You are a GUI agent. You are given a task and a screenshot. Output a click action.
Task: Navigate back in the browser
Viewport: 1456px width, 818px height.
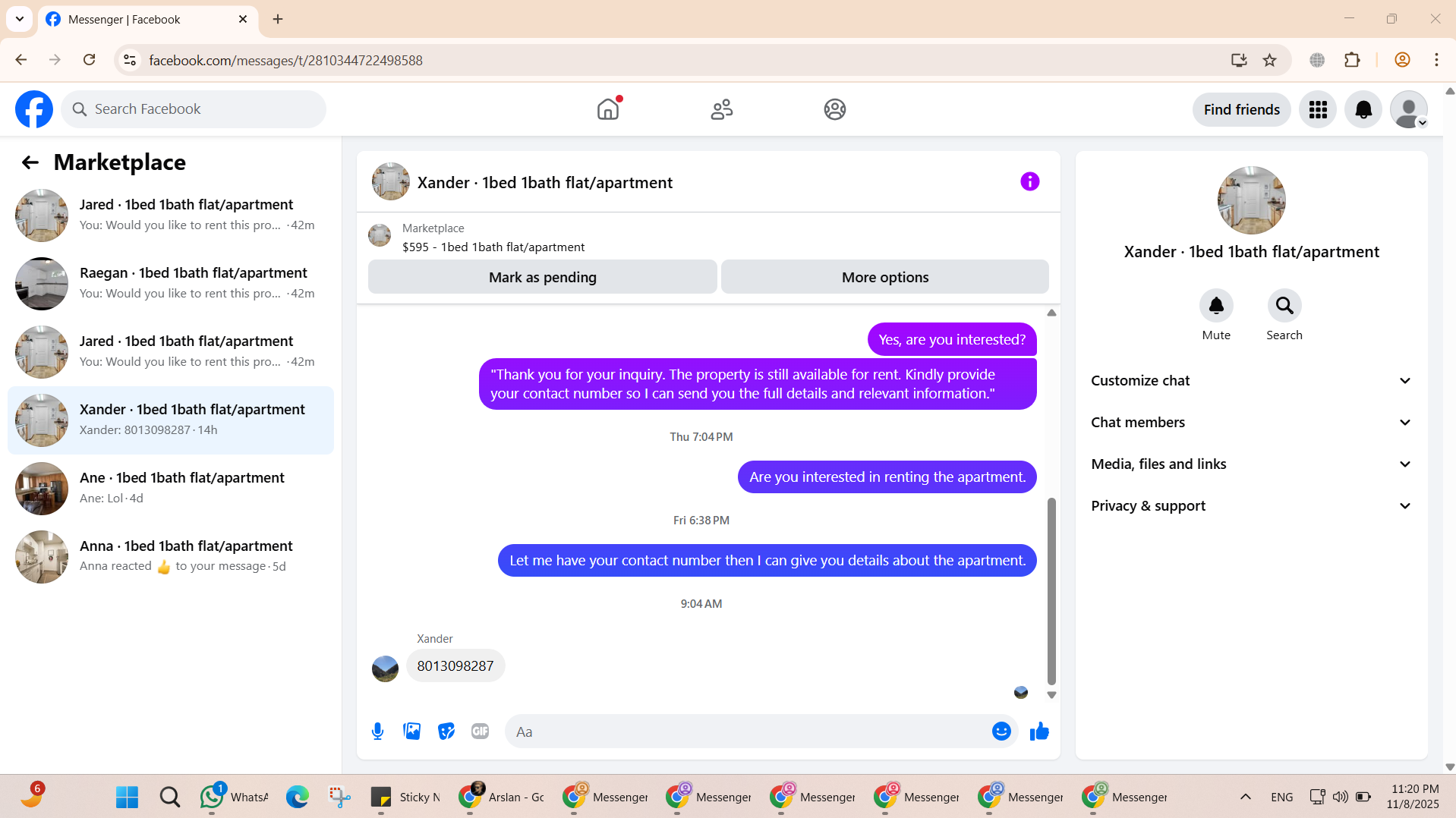coord(21,60)
